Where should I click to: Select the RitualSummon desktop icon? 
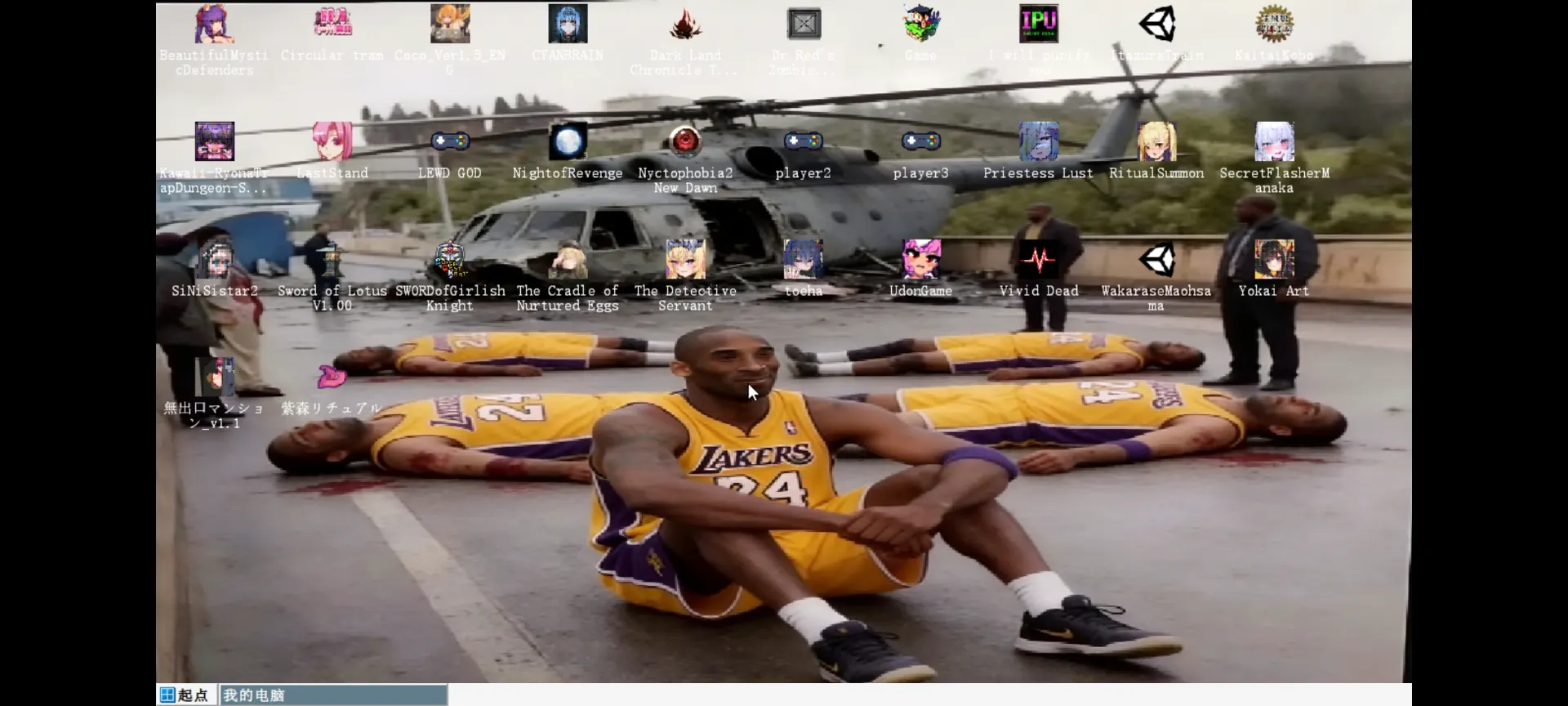point(1156,142)
